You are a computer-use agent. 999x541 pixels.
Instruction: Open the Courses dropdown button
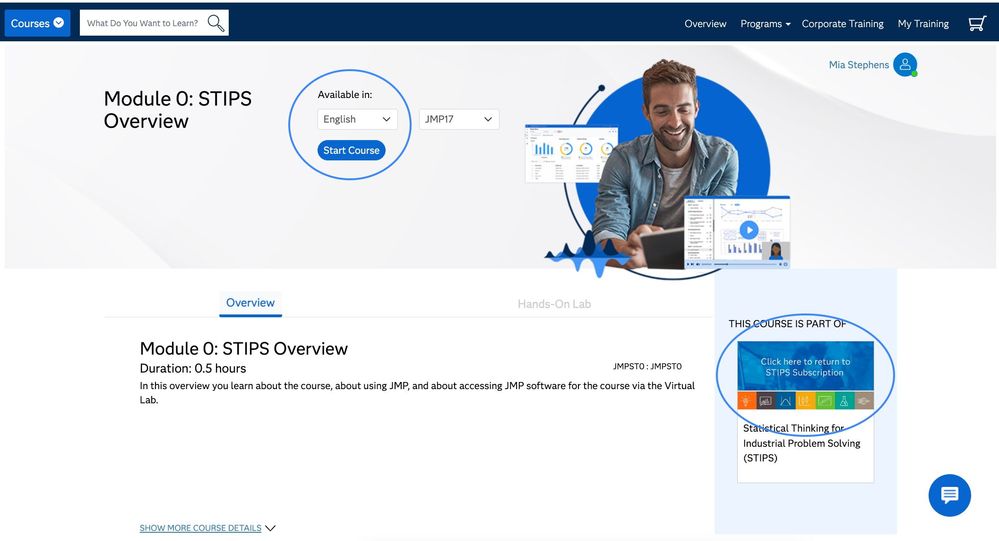click(37, 23)
